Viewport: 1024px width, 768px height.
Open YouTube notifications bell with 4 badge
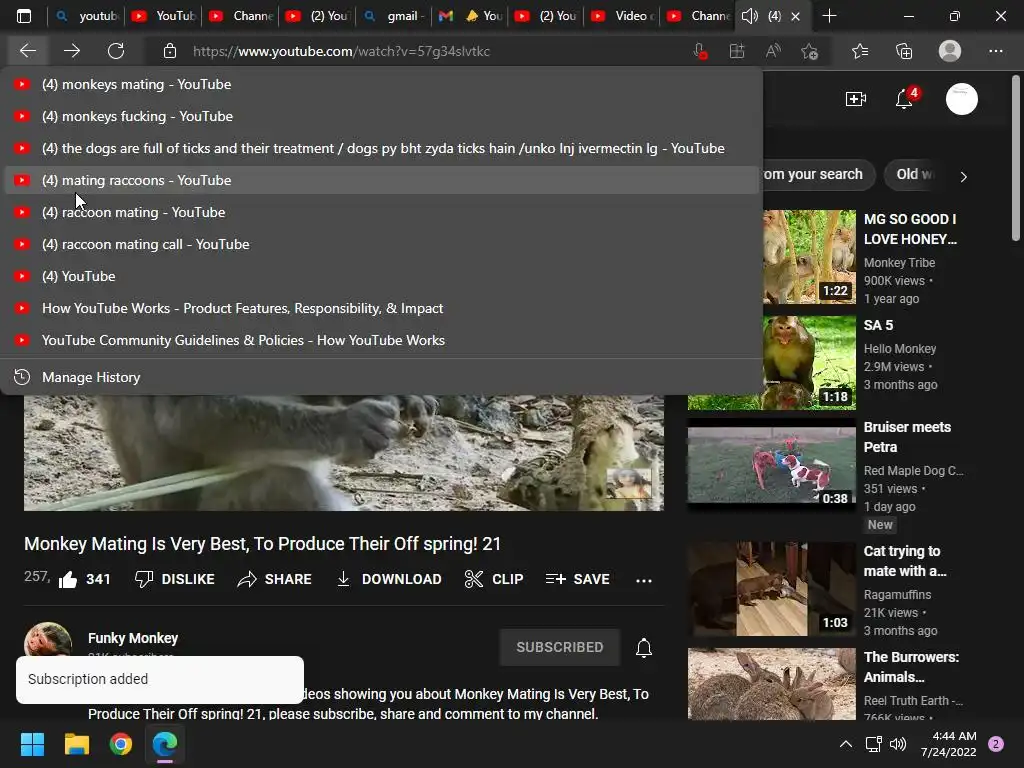tap(904, 99)
